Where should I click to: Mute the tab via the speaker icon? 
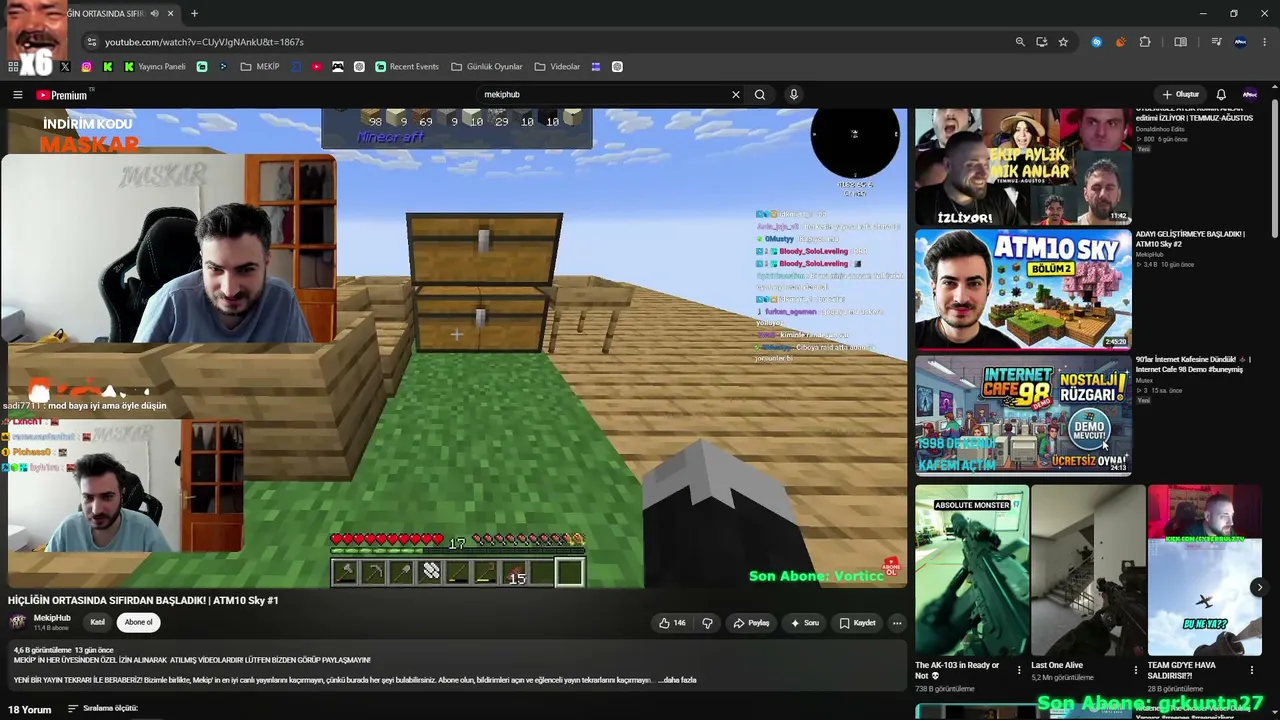pyautogui.click(x=154, y=14)
